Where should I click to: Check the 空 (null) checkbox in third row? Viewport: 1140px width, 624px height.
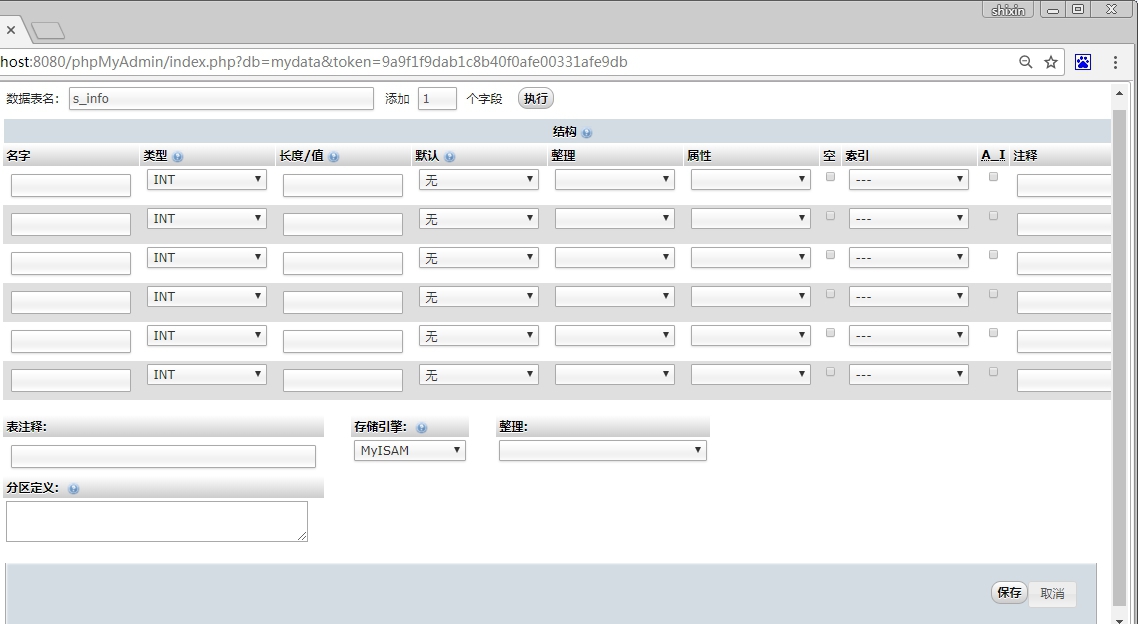point(830,255)
